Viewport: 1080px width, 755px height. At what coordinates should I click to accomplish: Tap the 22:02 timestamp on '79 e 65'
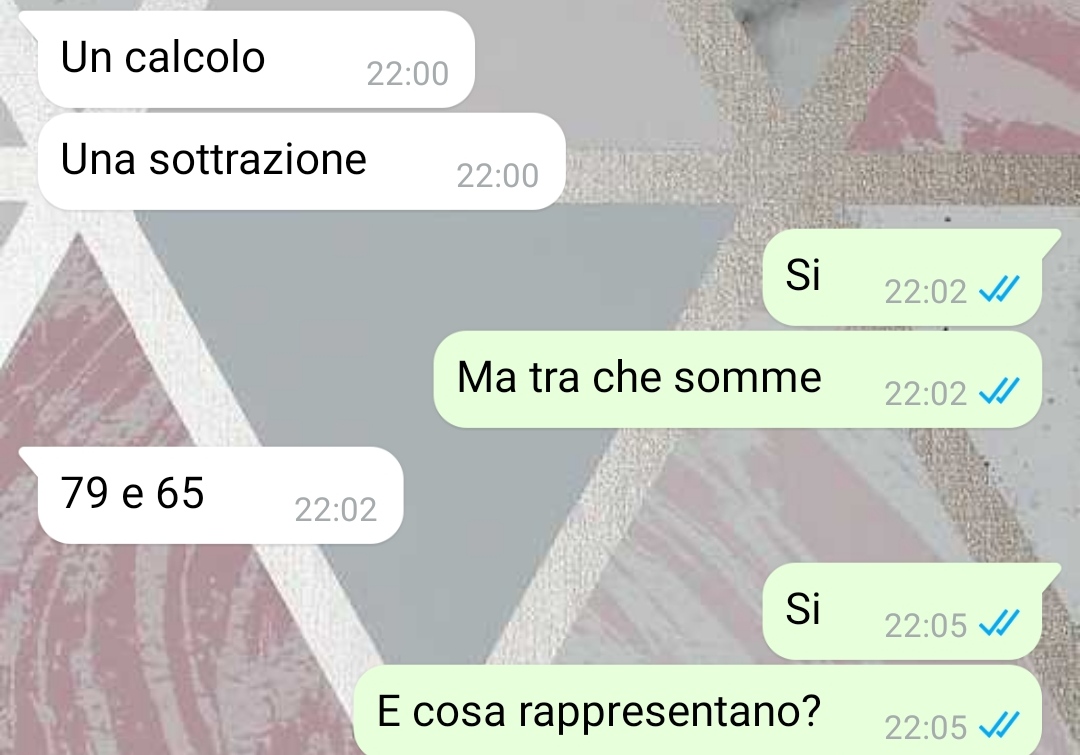335,510
